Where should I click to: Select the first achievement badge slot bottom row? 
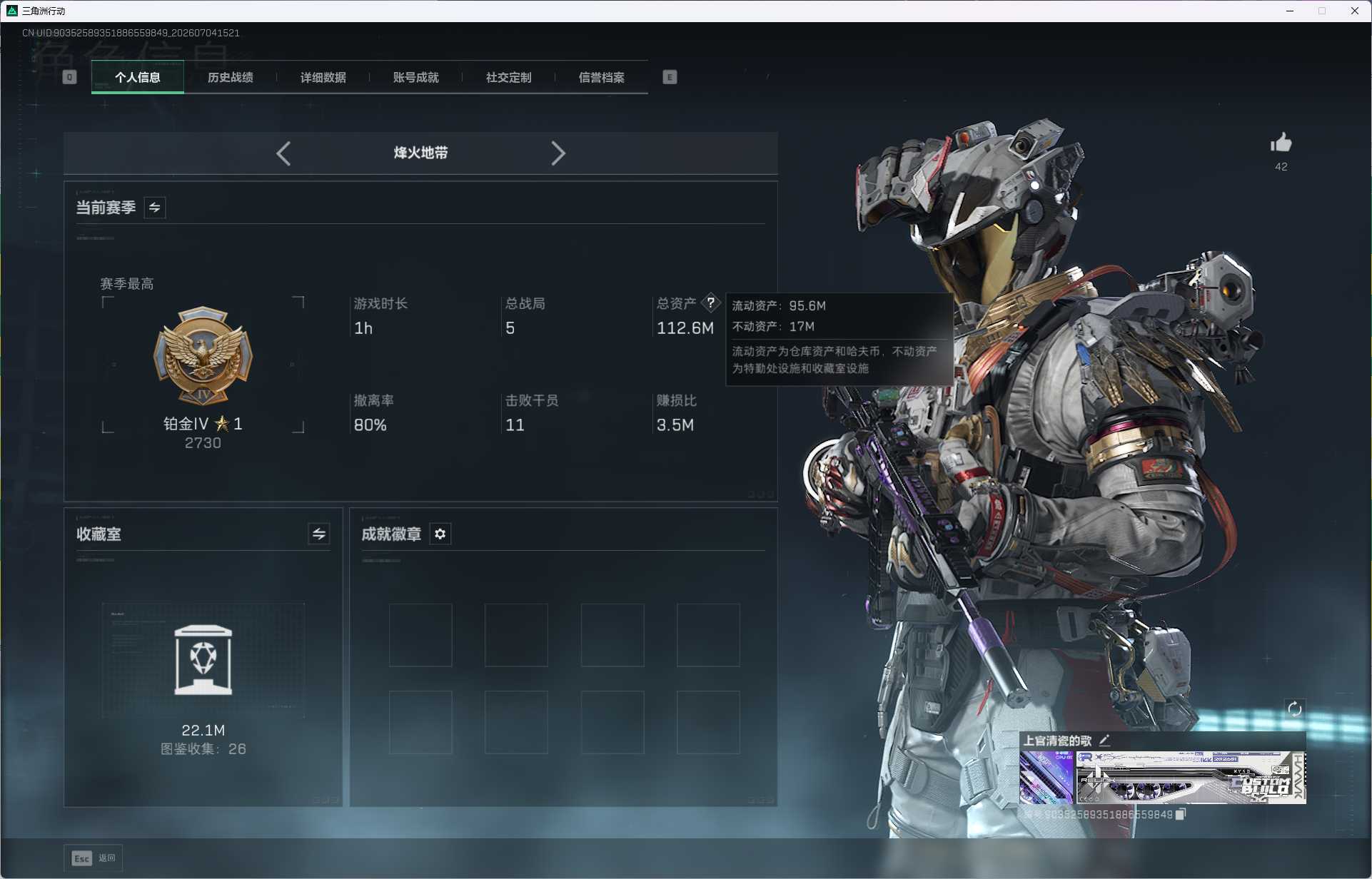pyautogui.click(x=420, y=722)
